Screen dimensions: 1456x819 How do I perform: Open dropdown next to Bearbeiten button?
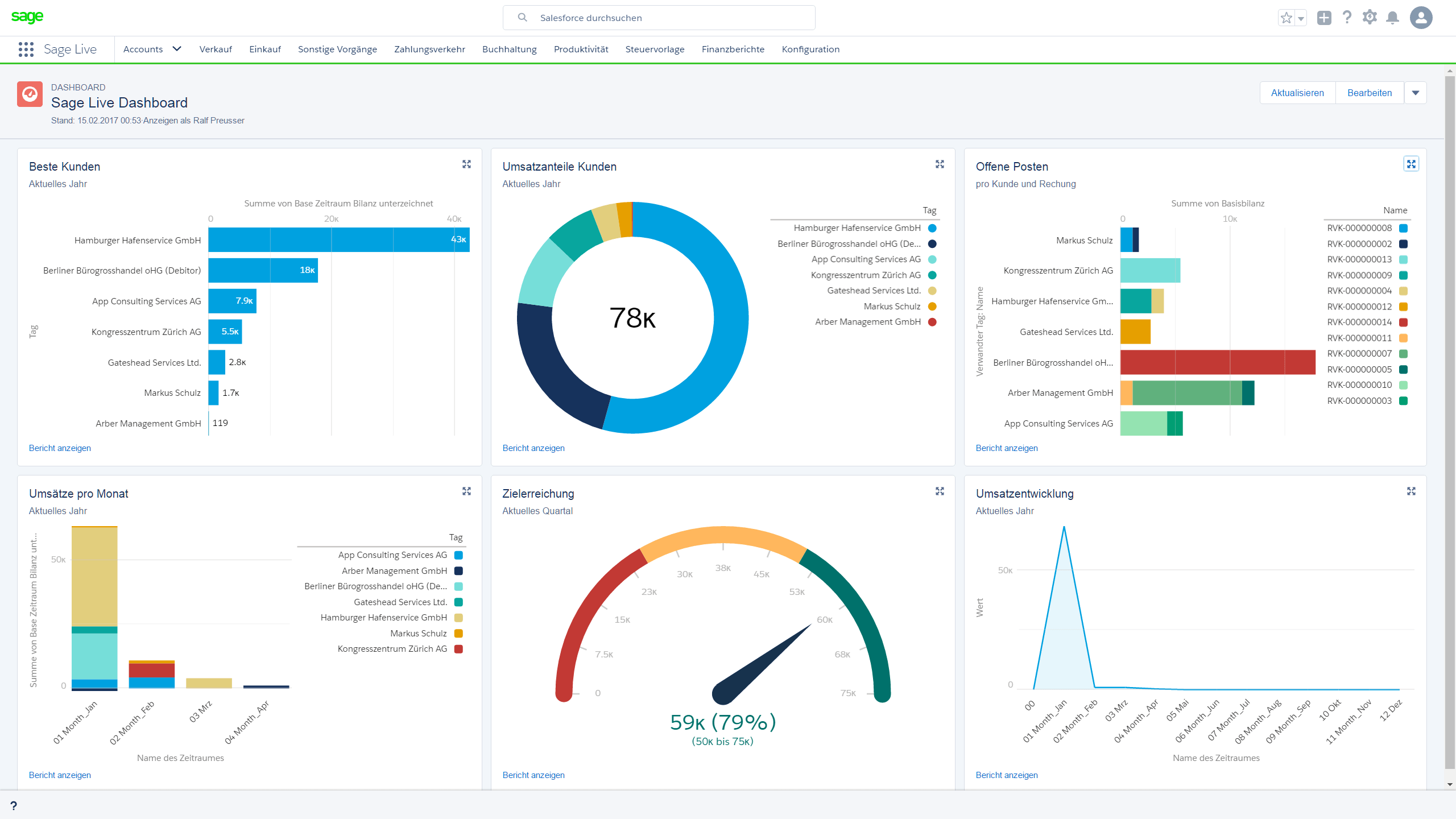(x=1416, y=93)
